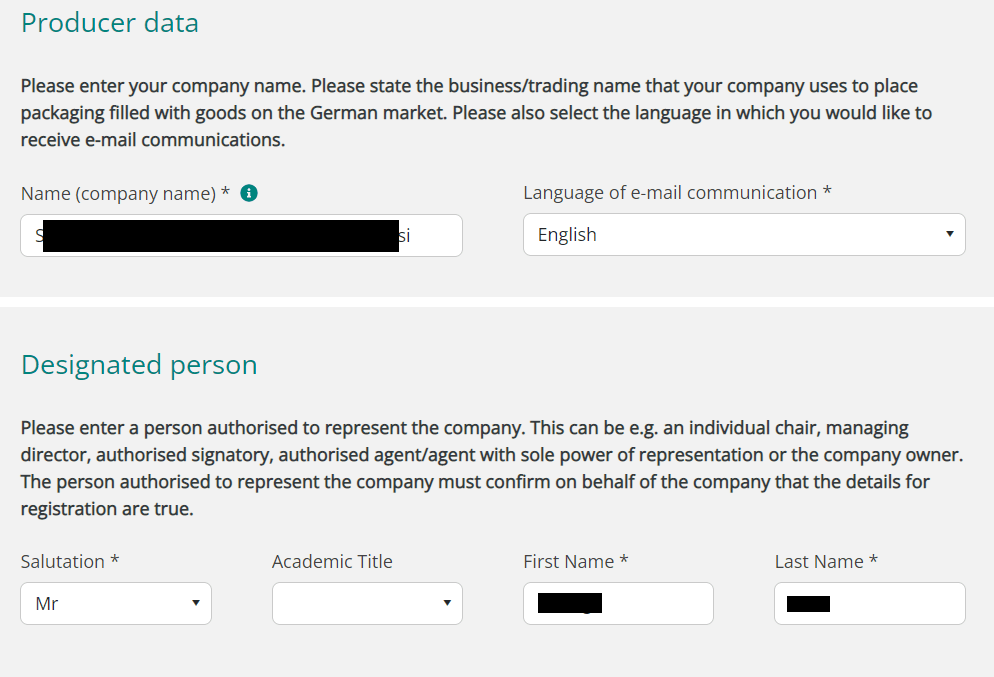Image resolution: width=994 pixels, height=677 pixels.
Task: Expand the empty Academic Title dropdown
Action: click(368, 603)
